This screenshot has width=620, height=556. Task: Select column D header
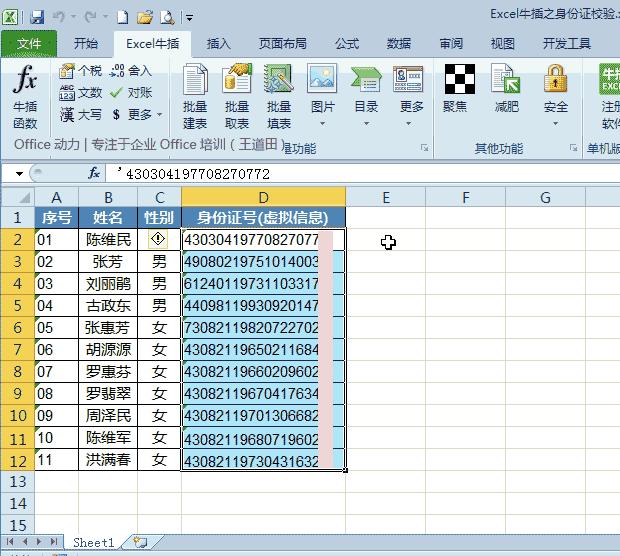click(x=263, y=198)
